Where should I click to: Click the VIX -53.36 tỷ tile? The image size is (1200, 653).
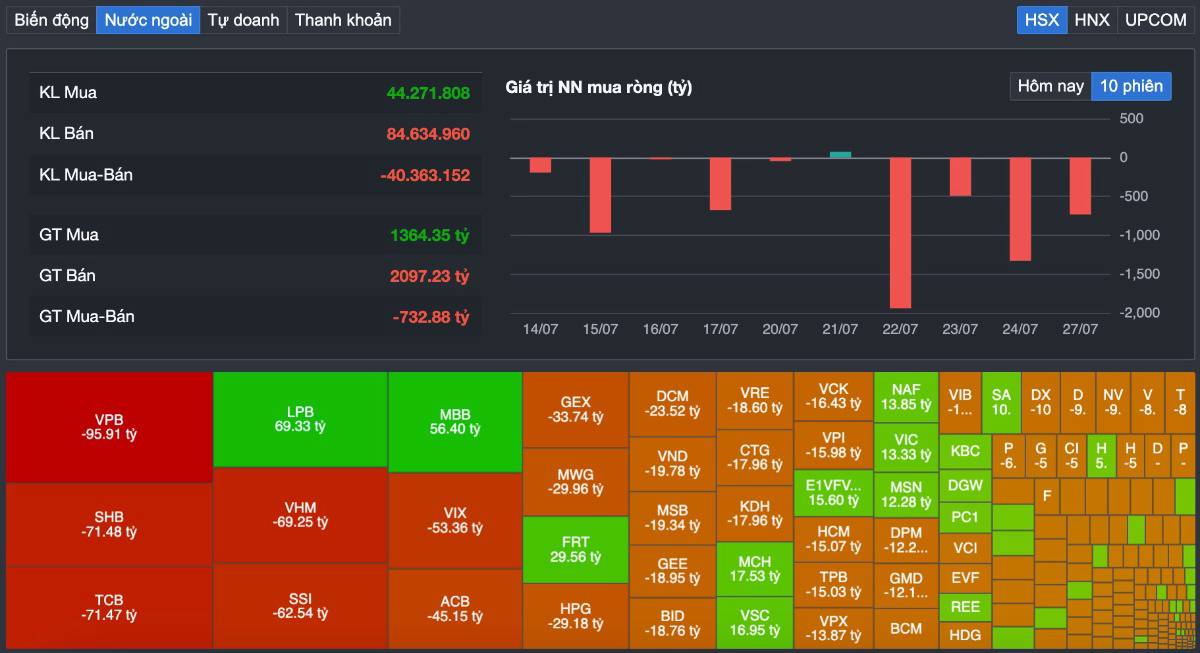(455, 520)
